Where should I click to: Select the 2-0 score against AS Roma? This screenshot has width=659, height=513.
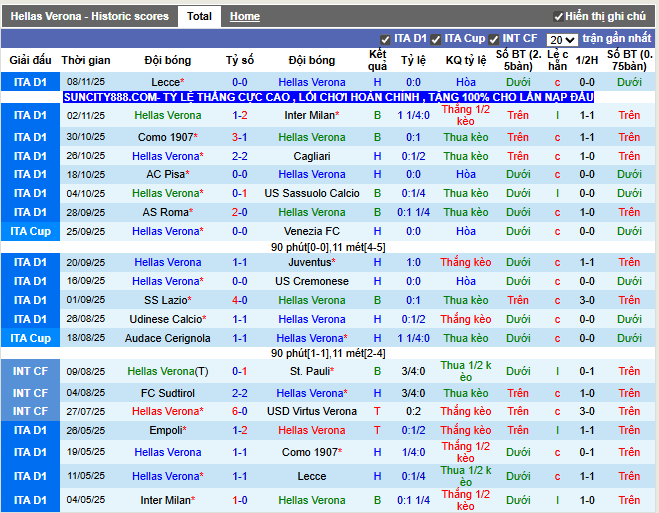click(x=240, y=212)
